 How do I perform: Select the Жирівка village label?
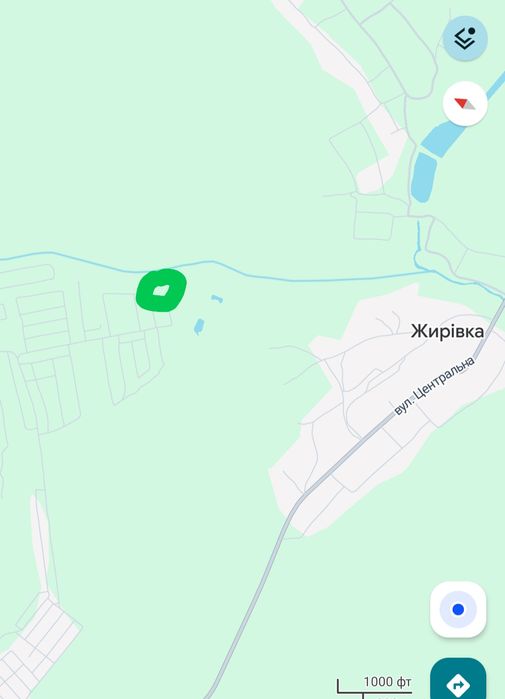447,331
